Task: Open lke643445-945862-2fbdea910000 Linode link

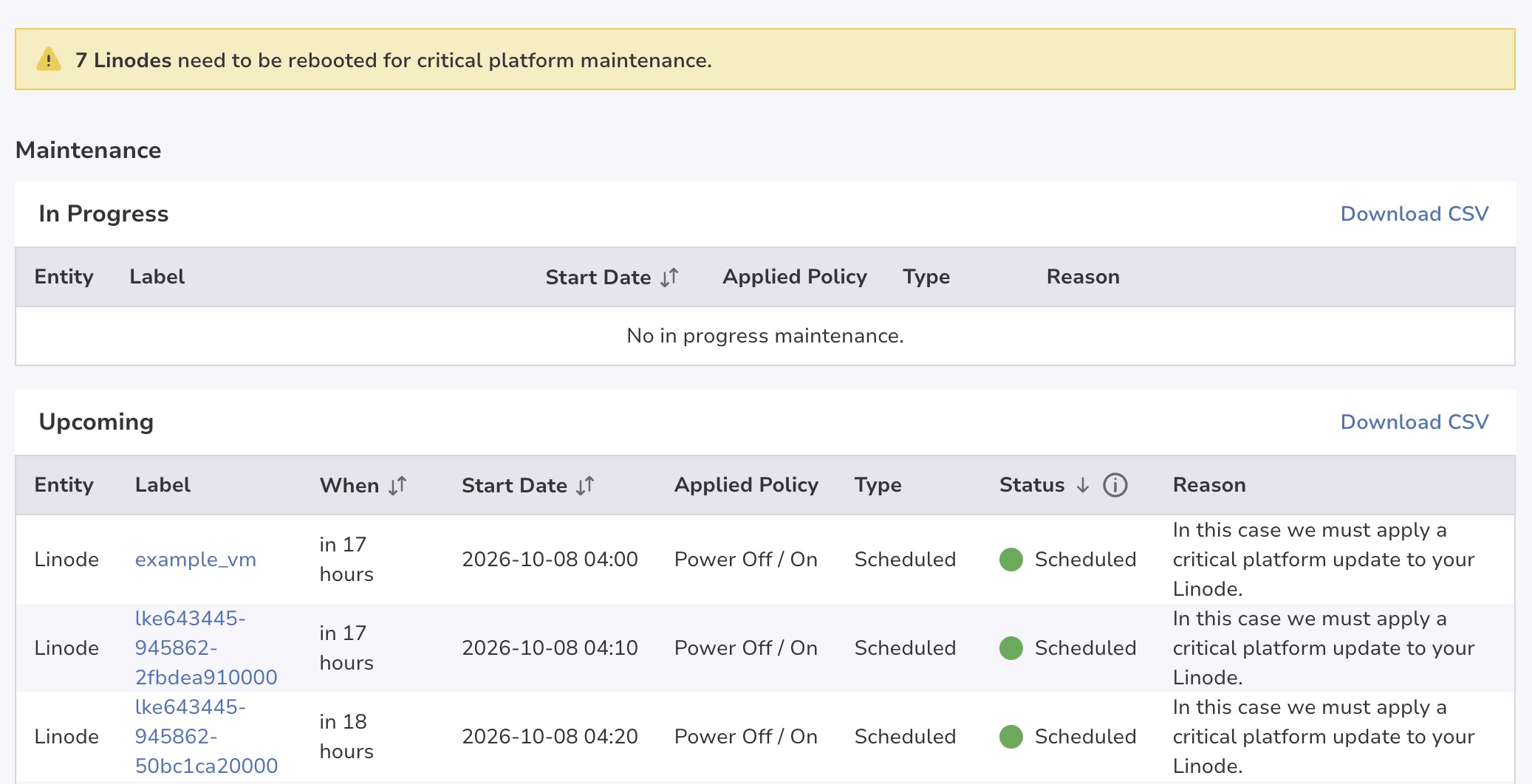Action: 206,648
